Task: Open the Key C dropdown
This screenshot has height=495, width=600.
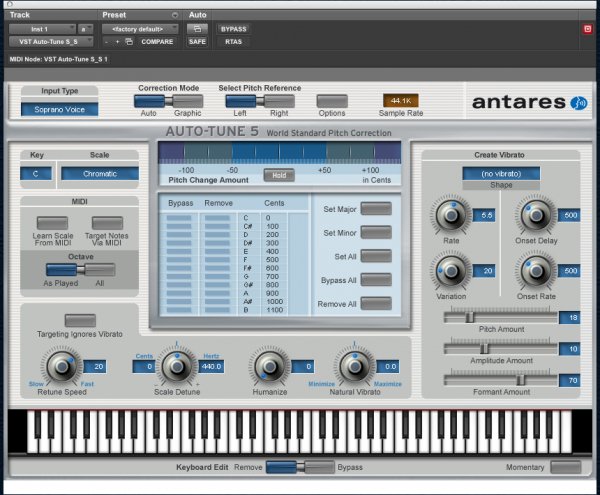Action: tap(36, 174)
